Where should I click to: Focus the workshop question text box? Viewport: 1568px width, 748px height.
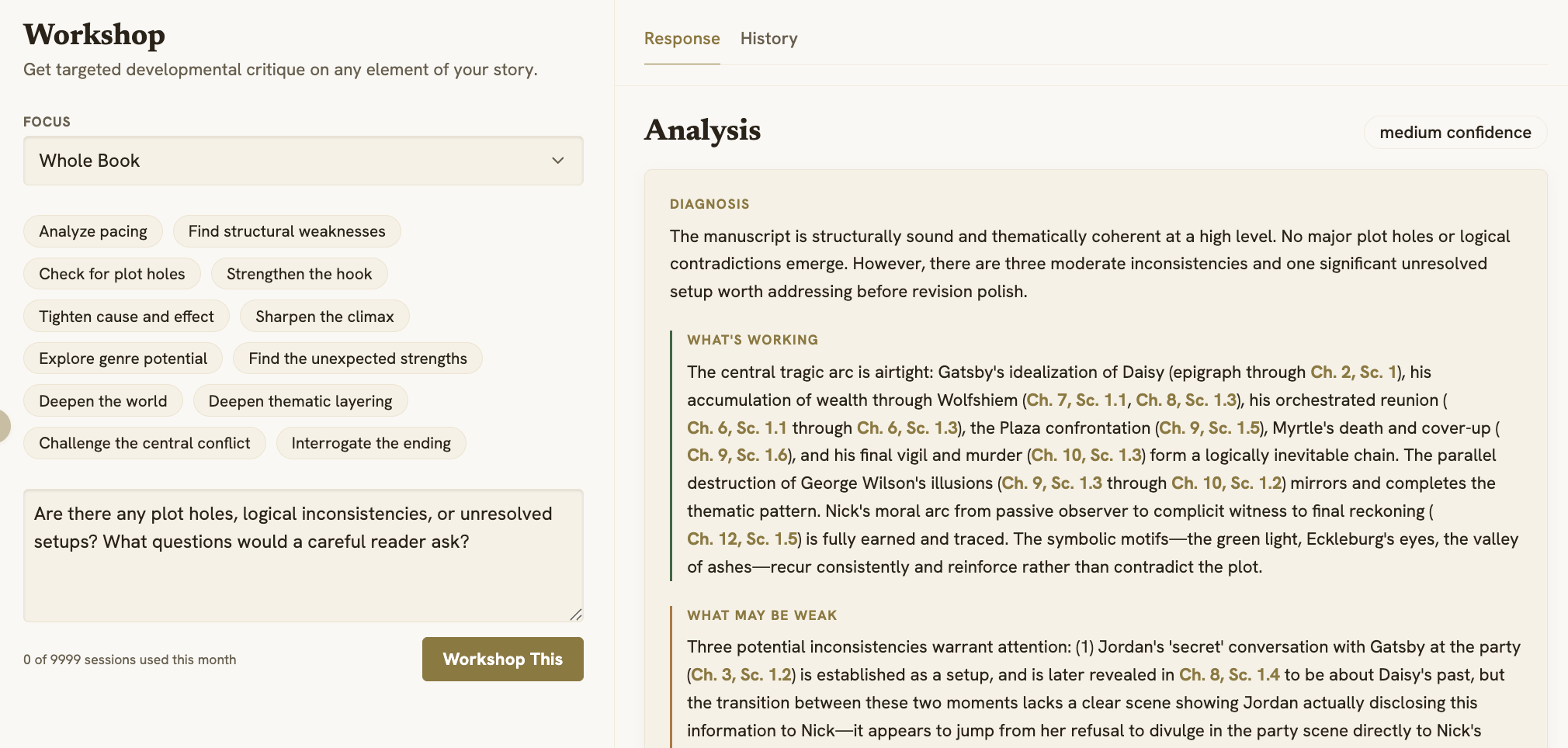pyautogui.click(x=304, y=556)
